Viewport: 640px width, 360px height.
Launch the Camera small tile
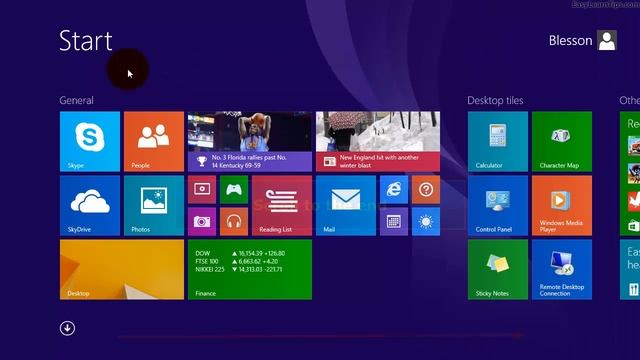[202, 221]
